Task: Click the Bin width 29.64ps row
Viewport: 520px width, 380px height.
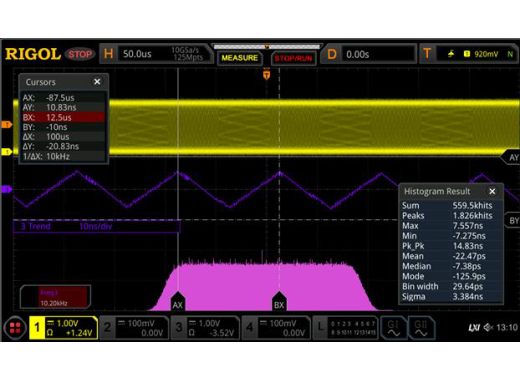Action: pyautogui.click(x=451, y=286)
